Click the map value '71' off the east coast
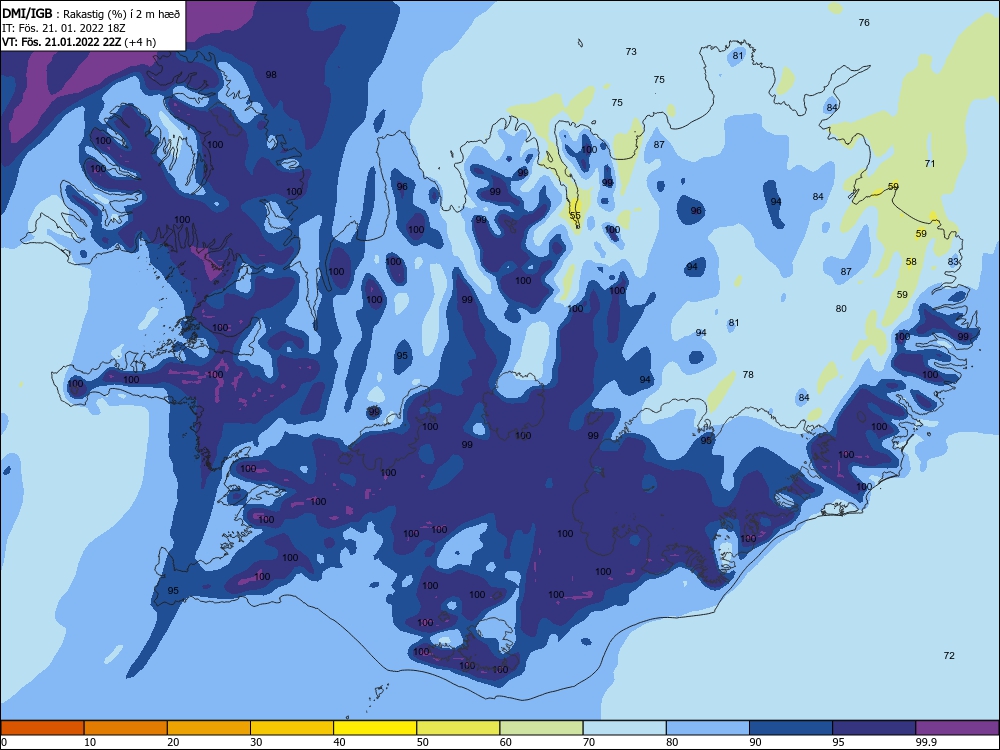 (x=930, y=164)
